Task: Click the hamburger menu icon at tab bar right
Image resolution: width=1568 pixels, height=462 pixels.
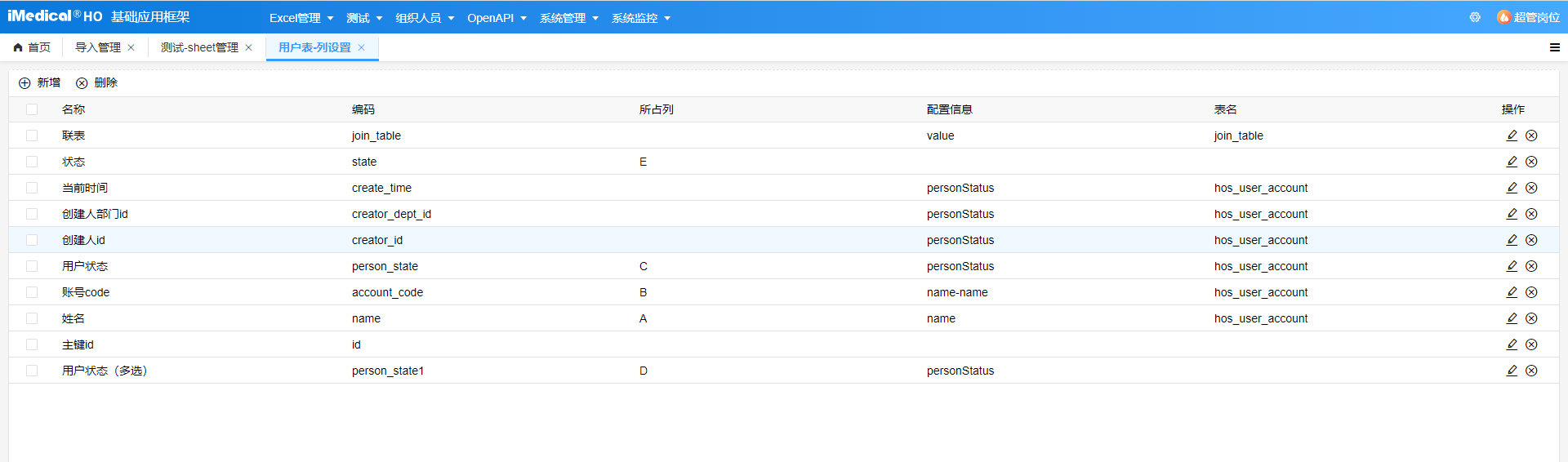Action: point(1554,47)
